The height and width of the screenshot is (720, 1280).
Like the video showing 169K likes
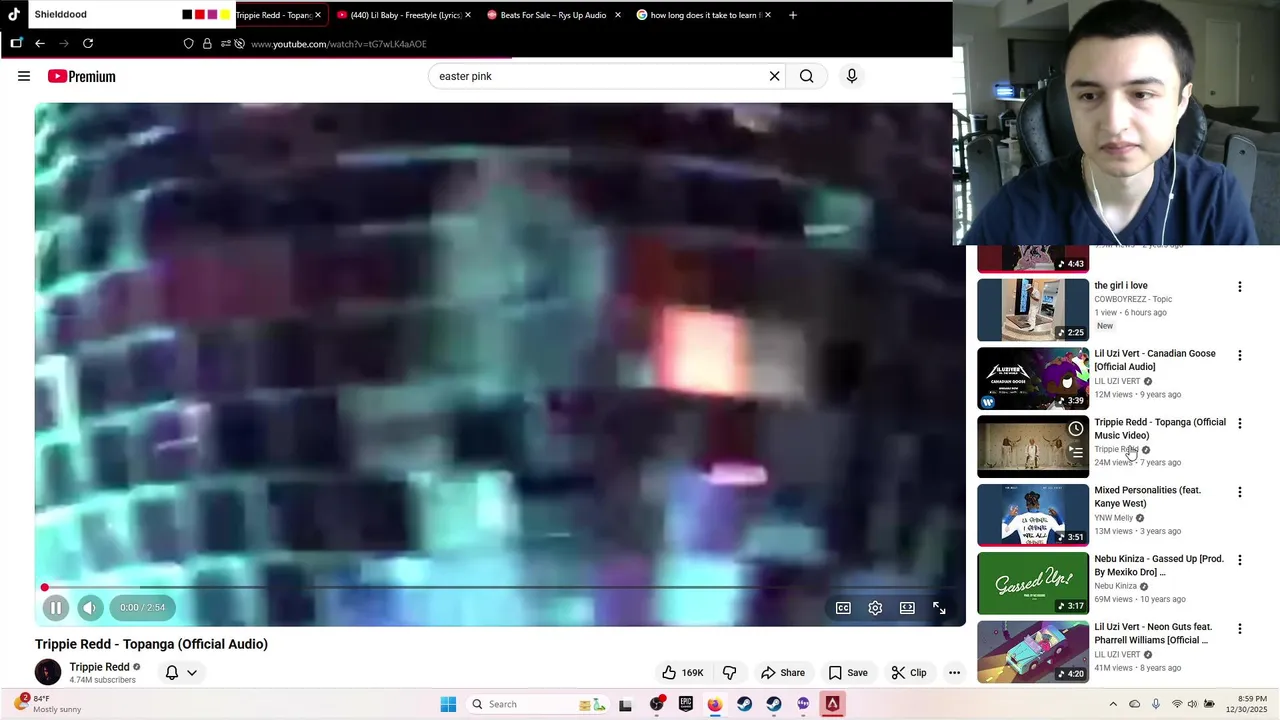tap(684, 673)
